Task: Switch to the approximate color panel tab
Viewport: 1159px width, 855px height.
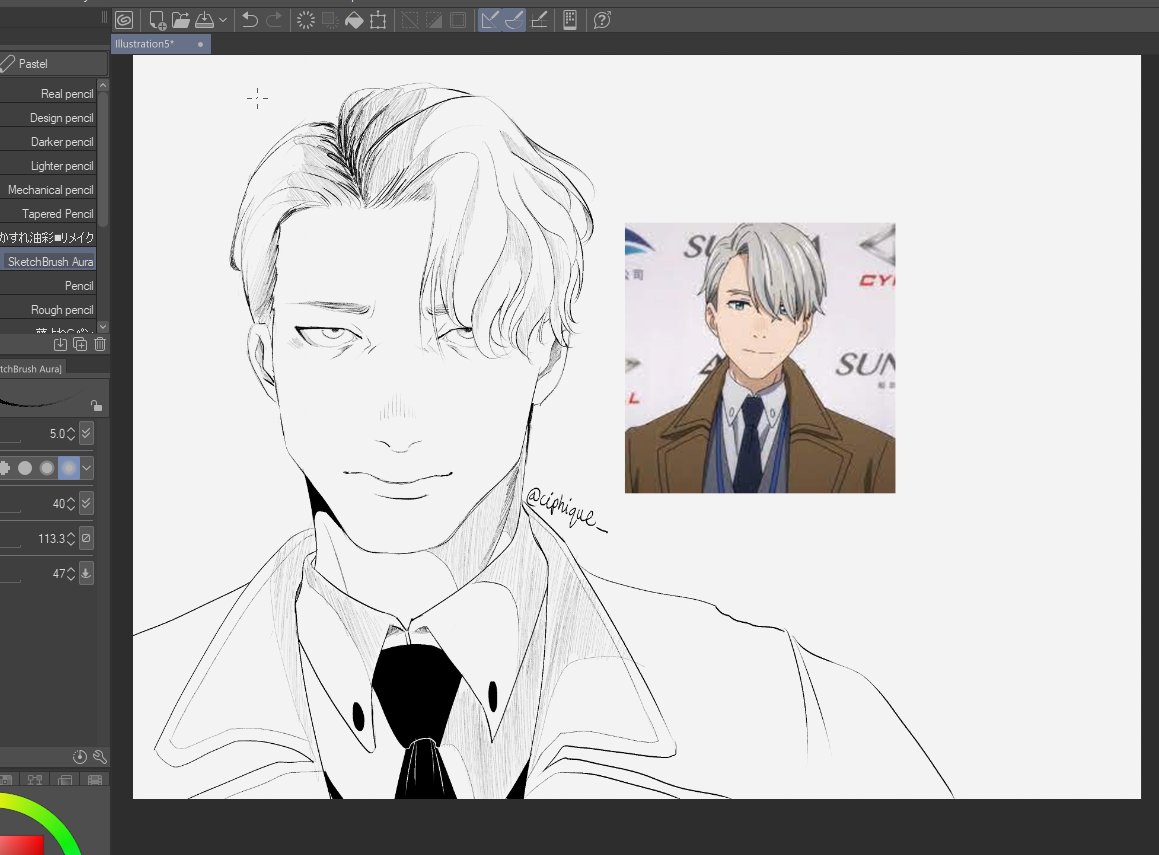Action: [65, 780]
